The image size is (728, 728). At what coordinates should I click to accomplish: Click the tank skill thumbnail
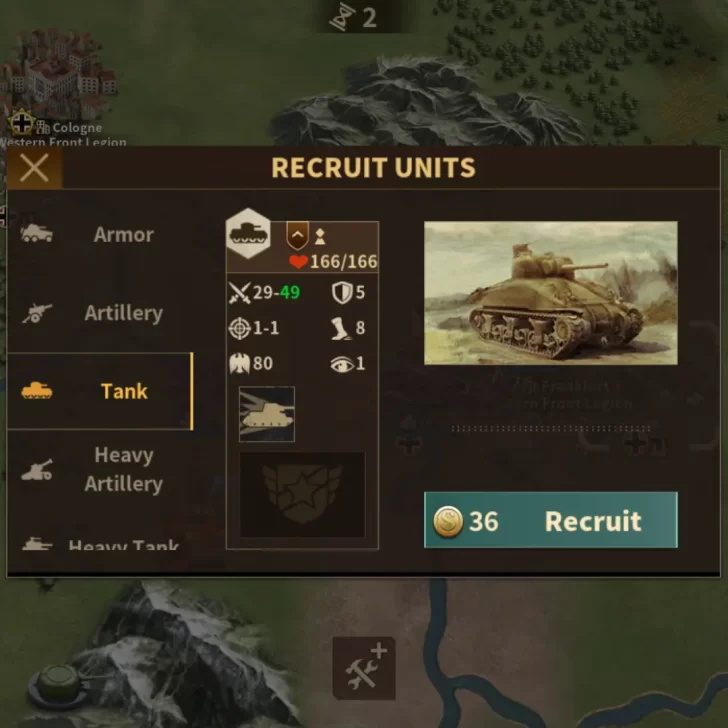[x=267, y=414]
